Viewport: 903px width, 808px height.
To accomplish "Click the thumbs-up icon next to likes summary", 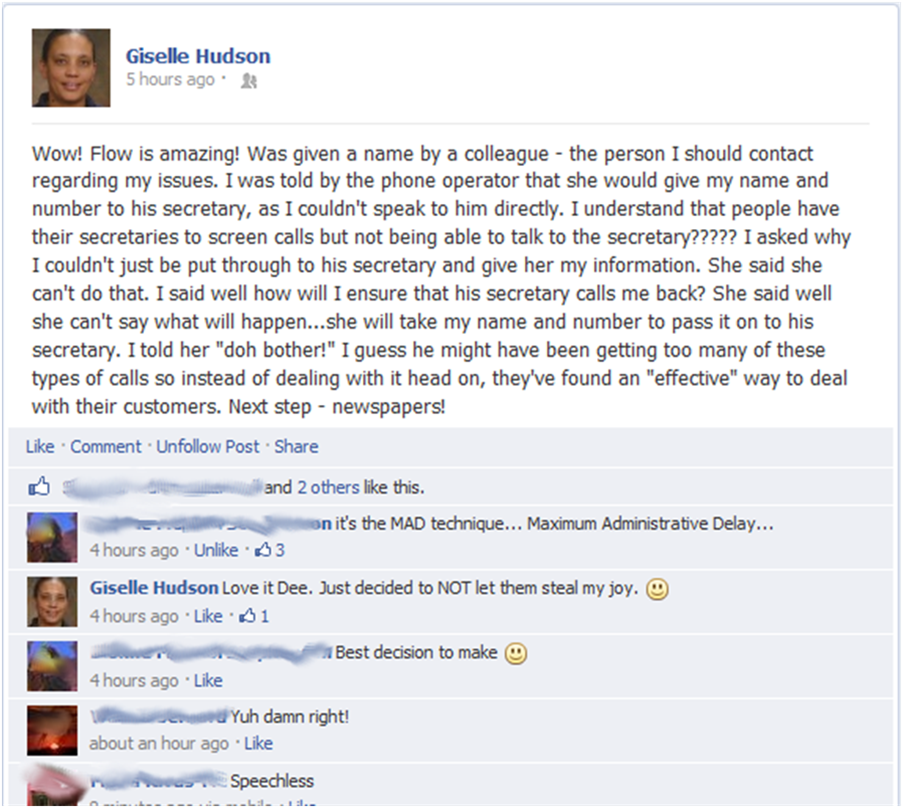I will click(39, 487).
